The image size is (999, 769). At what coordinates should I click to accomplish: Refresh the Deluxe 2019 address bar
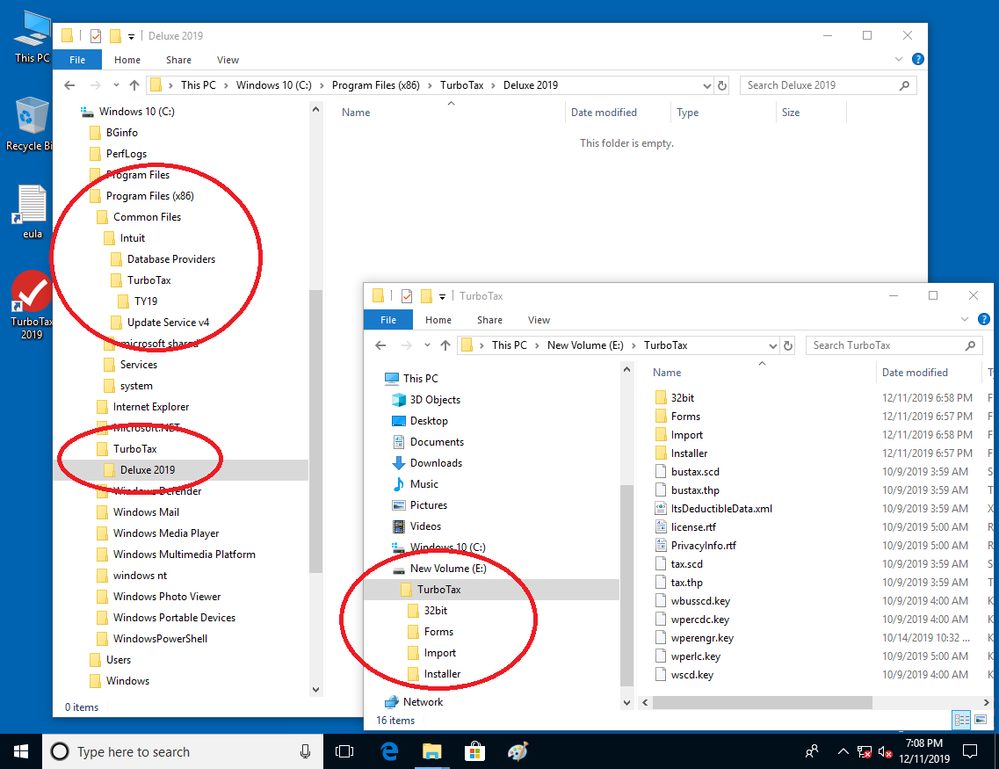point(722,85)
